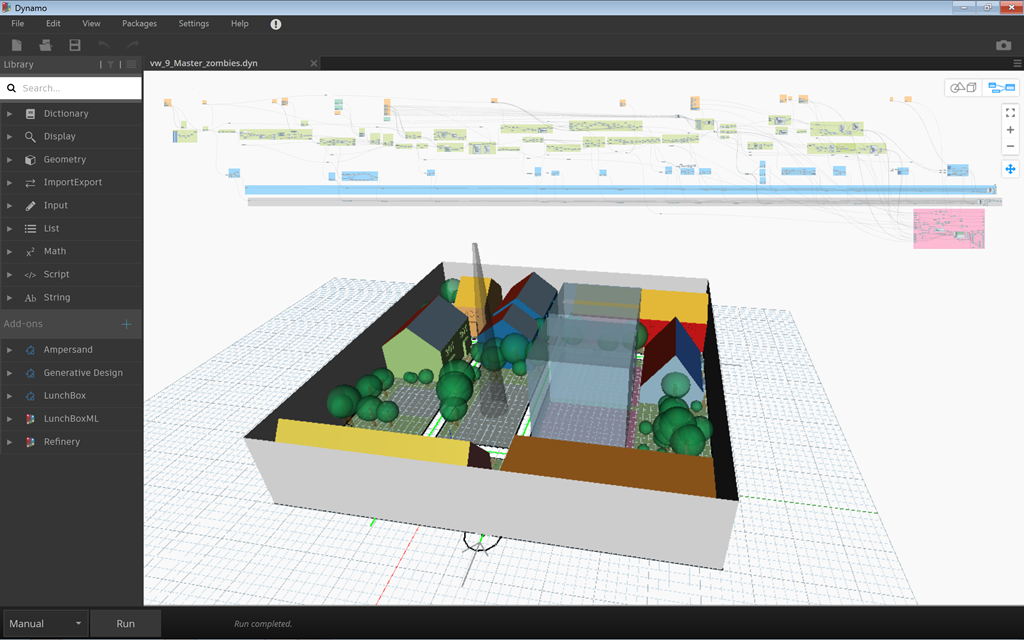Switch to 3D geometry background preview navigation

(x=964, y=88)
